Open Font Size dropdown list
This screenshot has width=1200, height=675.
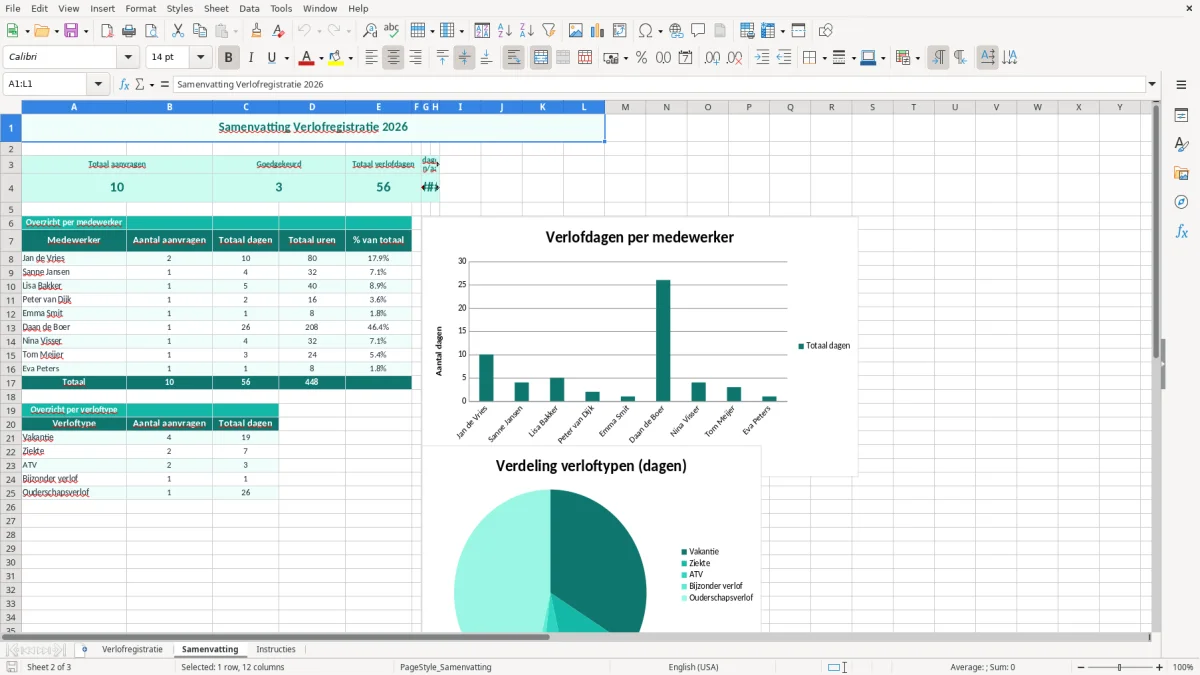(200, 58)
